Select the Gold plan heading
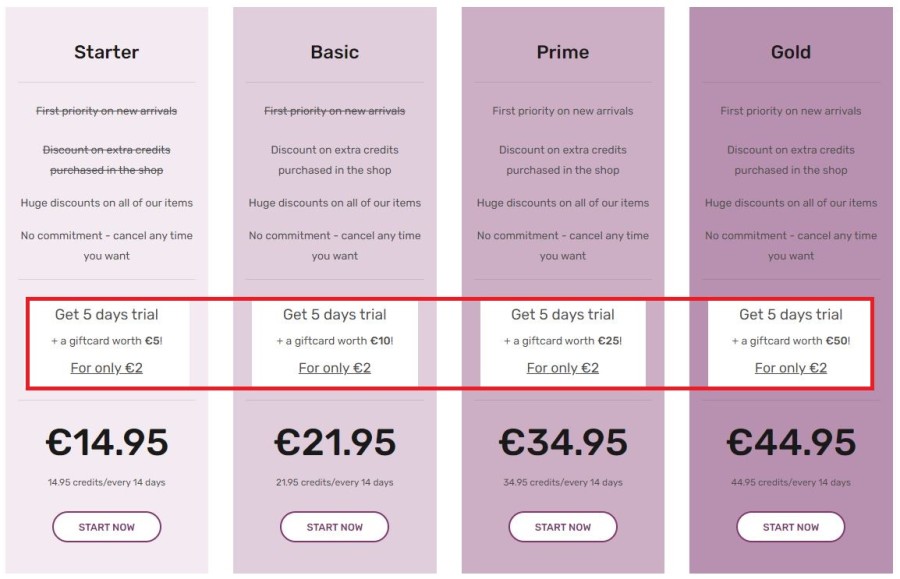Image resolution: width=900 pixels, height=579 pixels. (x=790, y=52)
